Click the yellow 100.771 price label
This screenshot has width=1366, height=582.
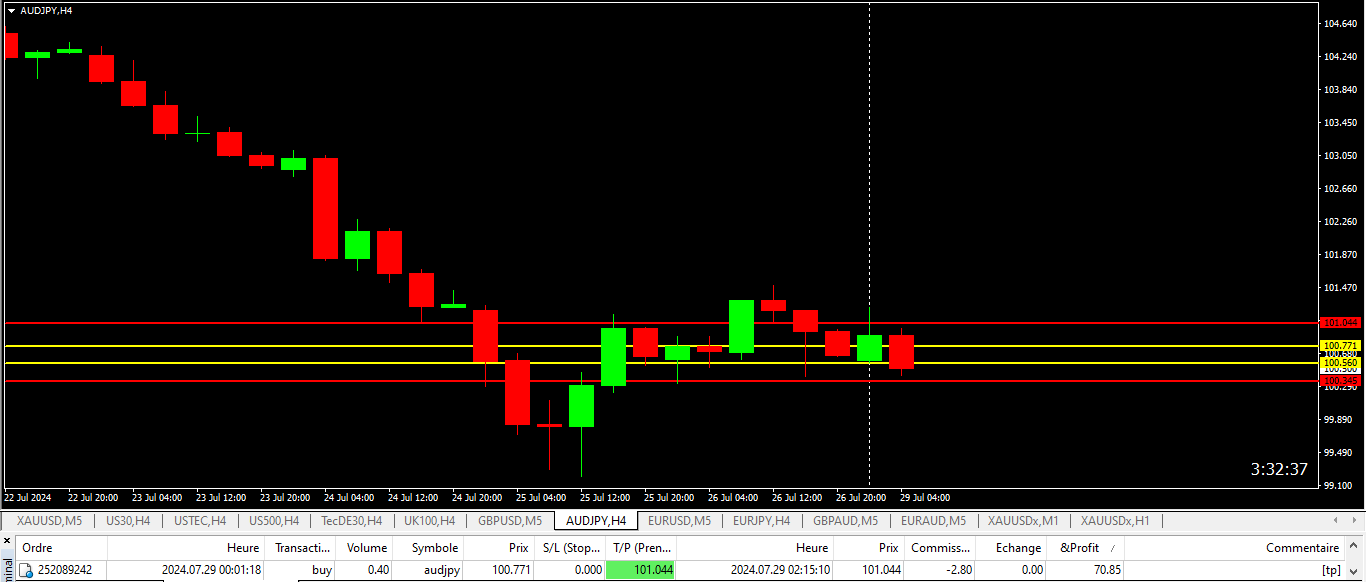point(1340,346)
